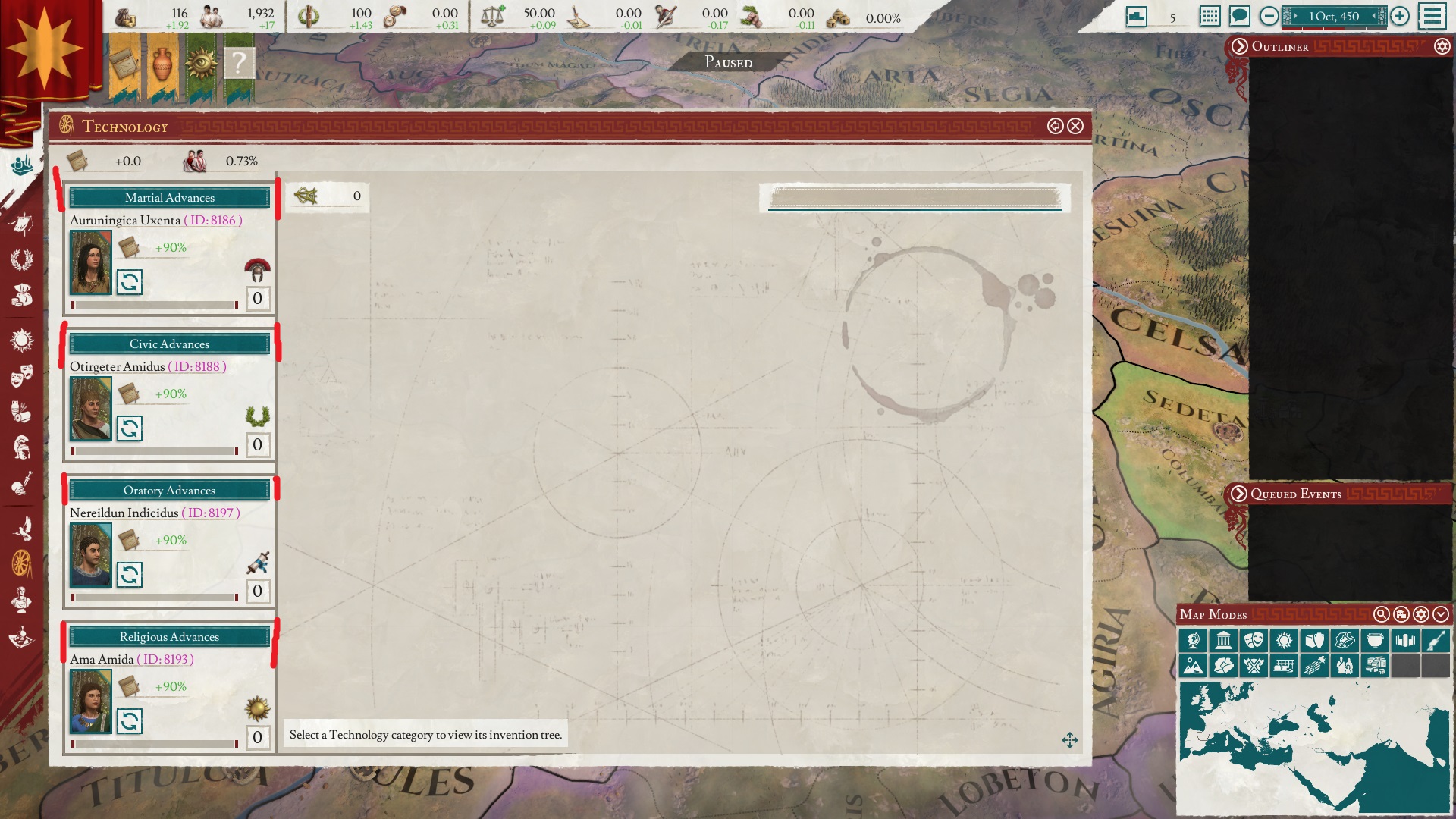Screen dimensions: 1456x819
Task: Collapse the Outliner panel arrow
Action: pyautogui.click(x=1239, y=46)
